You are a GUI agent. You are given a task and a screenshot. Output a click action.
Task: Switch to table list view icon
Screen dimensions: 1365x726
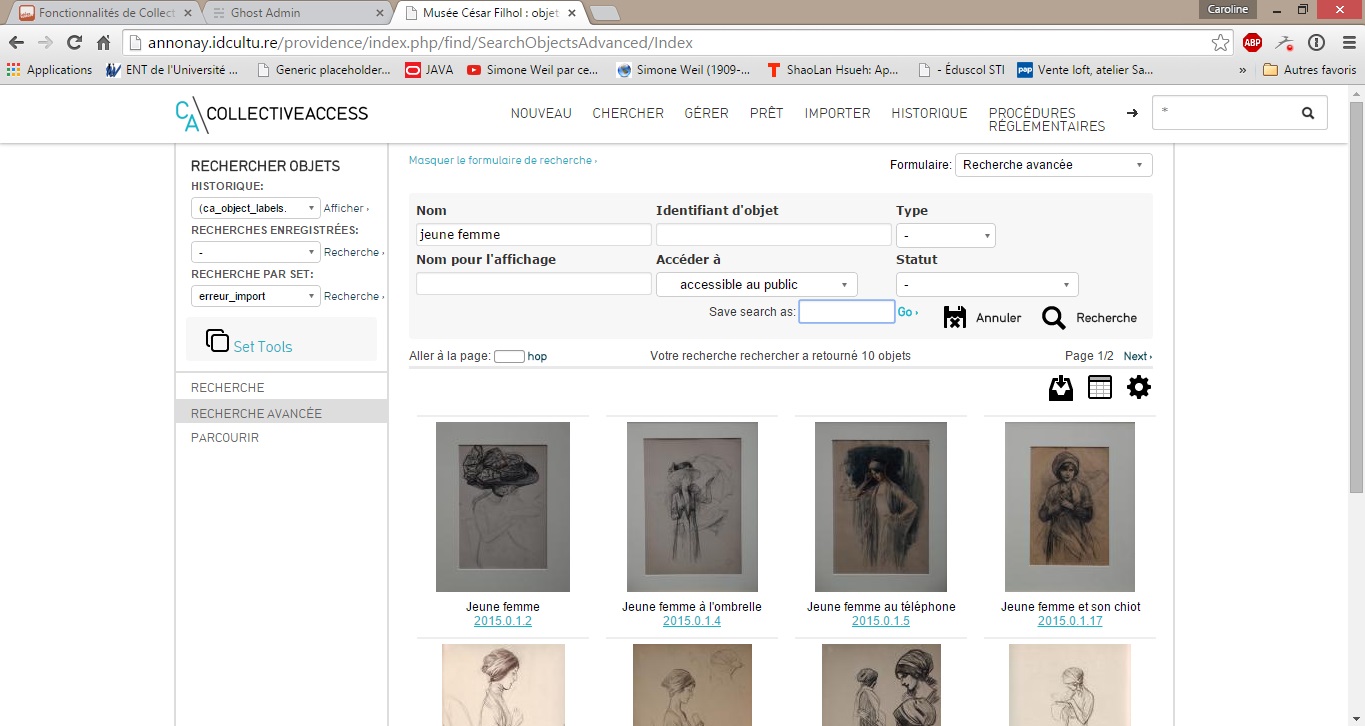1100,388
